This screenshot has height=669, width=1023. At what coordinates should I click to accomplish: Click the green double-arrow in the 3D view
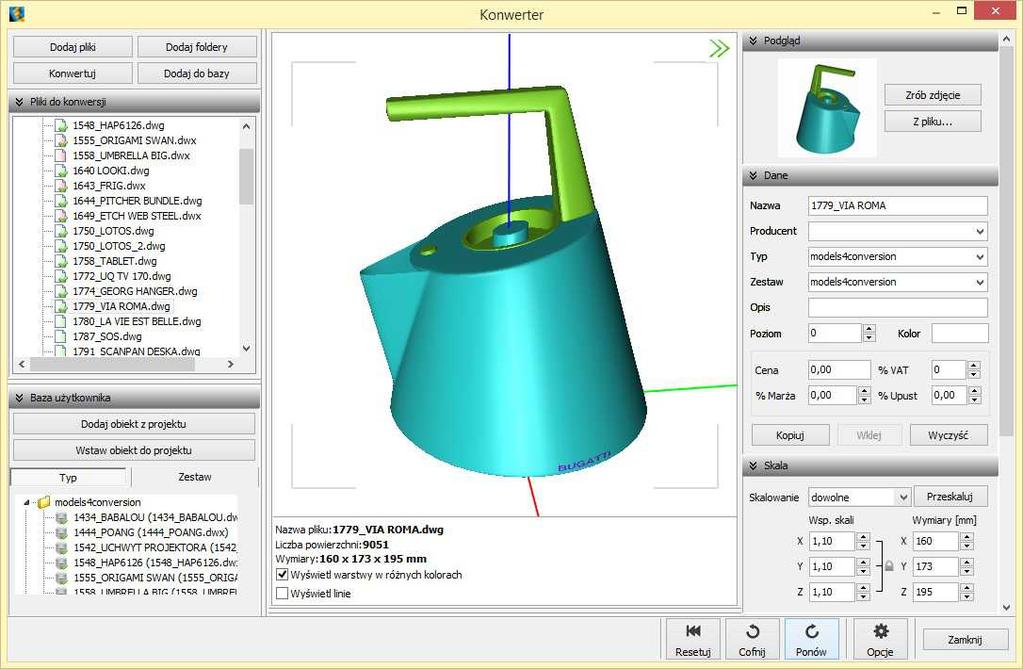(x=719, y=48)
